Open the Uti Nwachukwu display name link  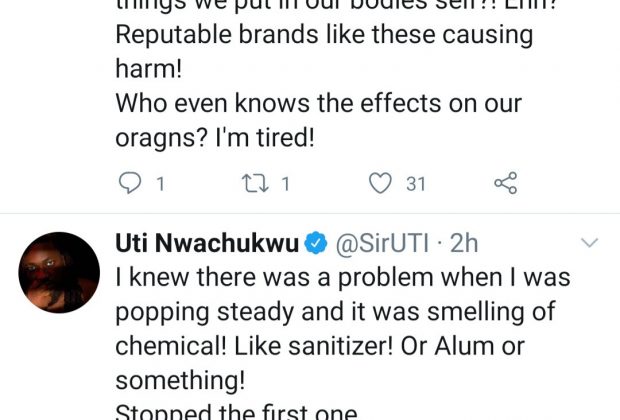[207, 243]
